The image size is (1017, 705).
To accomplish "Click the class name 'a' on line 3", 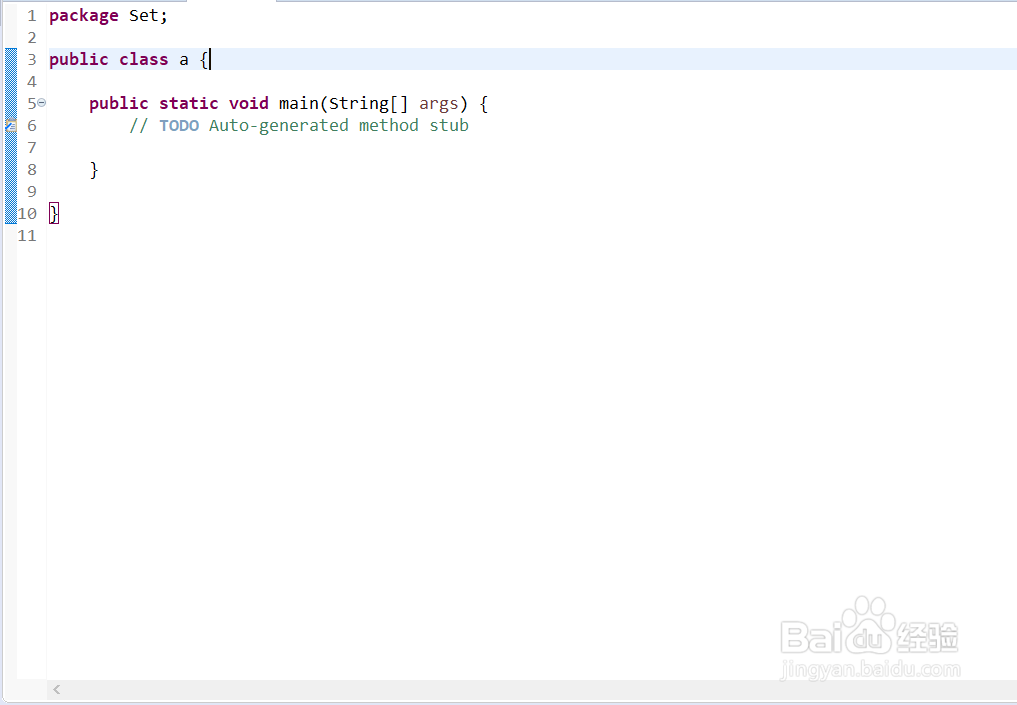I will tap(184, 60).
